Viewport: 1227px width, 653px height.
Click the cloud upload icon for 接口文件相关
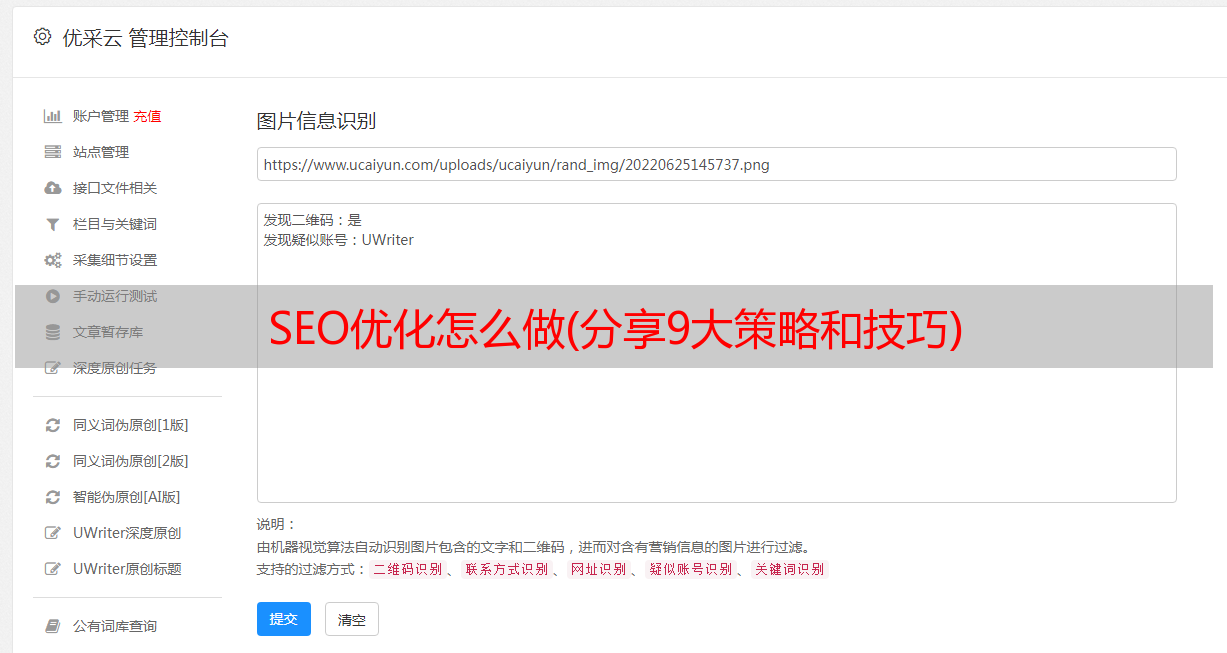tap(53, 188)
